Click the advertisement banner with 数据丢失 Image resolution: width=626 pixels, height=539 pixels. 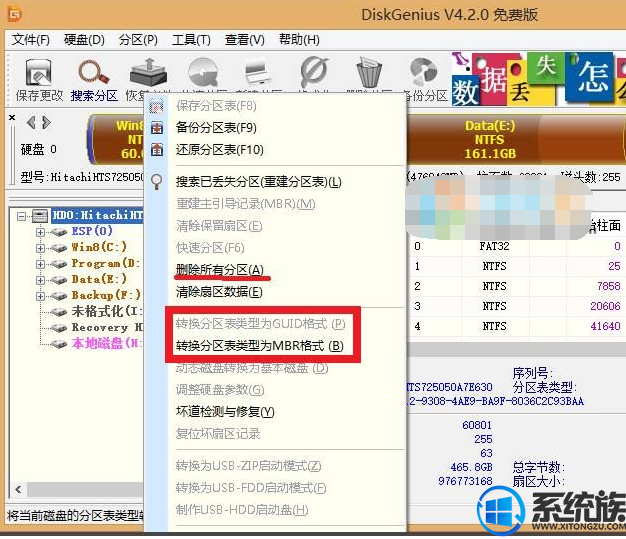point(538,79)
